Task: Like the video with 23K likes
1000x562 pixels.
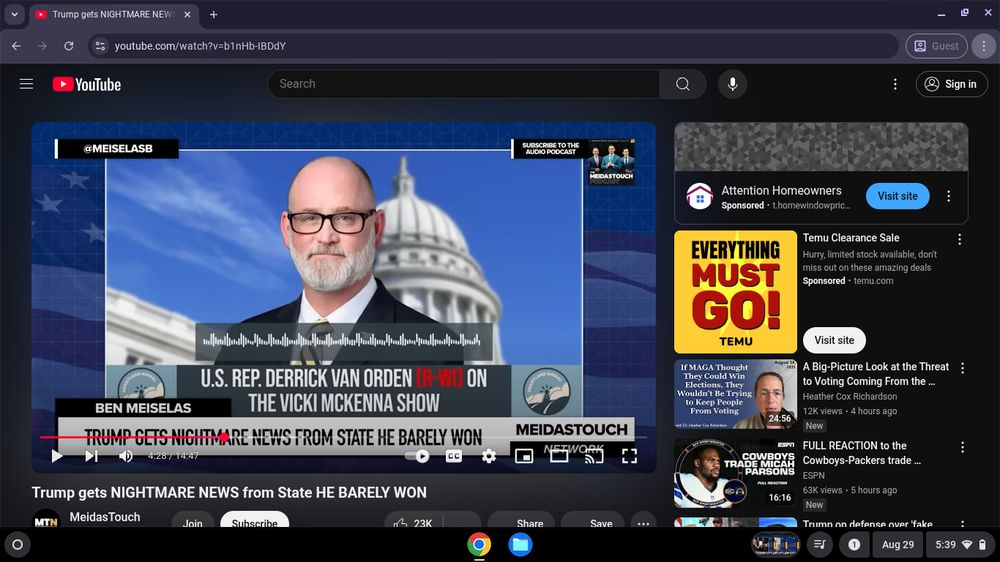Action: 413,520
